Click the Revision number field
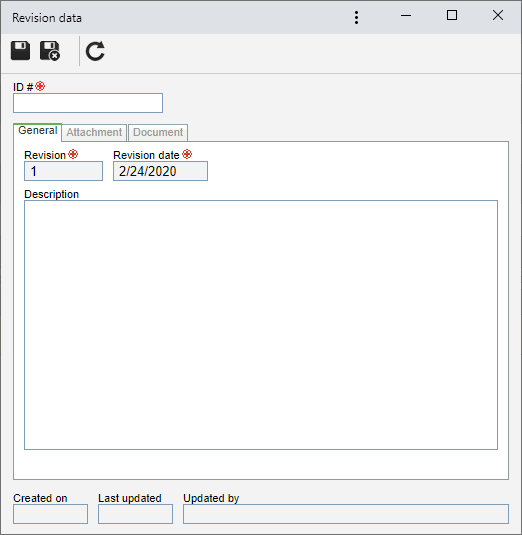The width and height of the screenshot is (522, 535). point(63,171)
